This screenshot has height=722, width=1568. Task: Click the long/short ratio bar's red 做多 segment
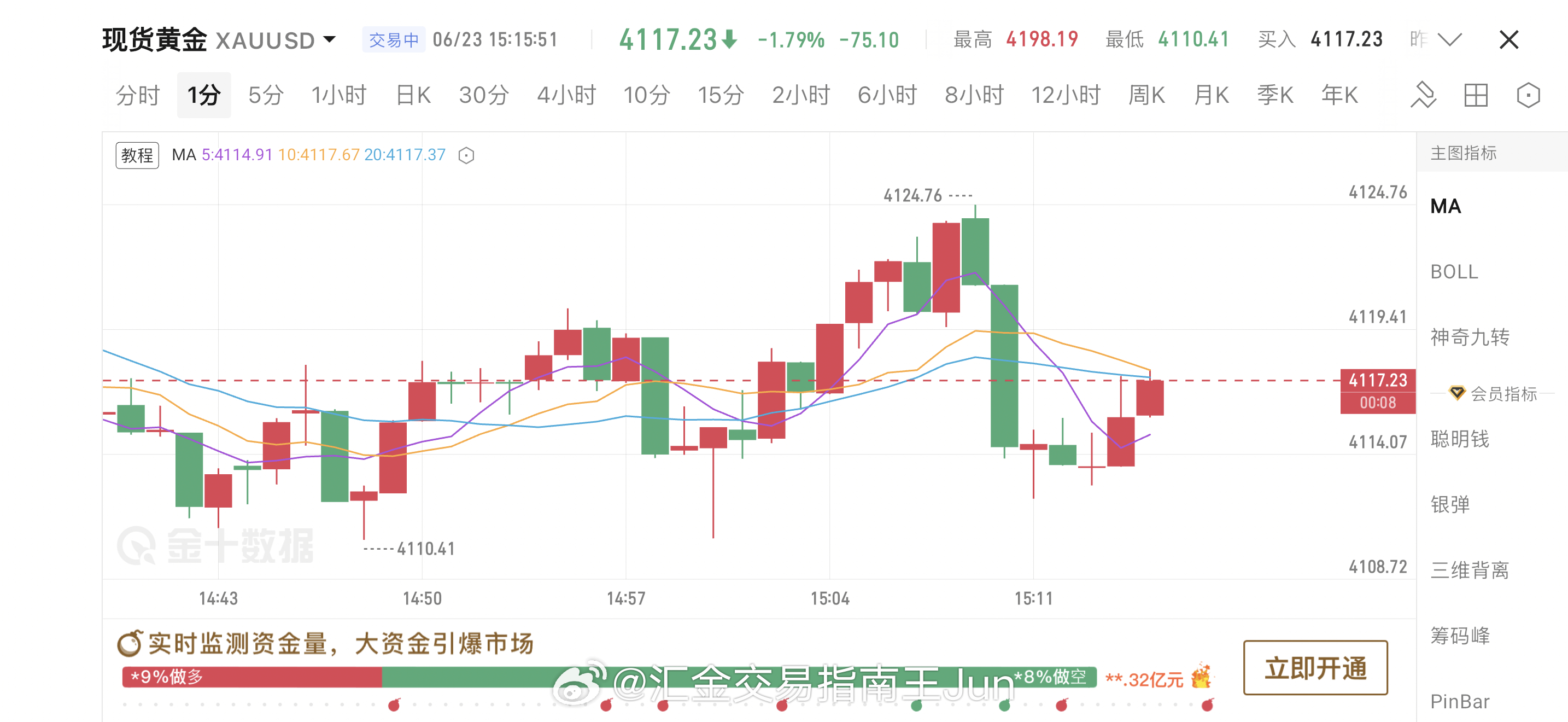(251, 677)
